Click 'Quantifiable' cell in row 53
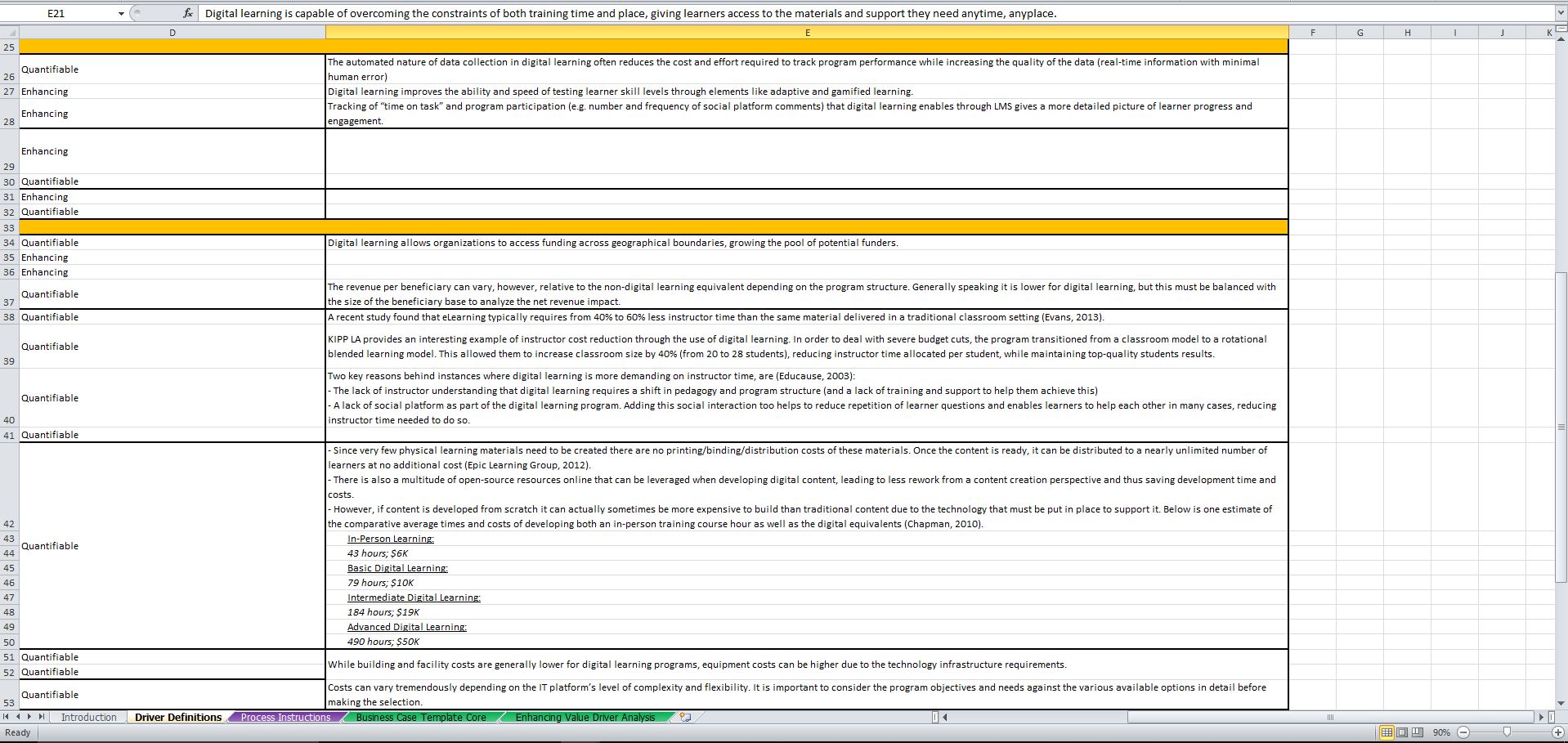The height and width of the screenshot is (743, 1568). (x=172, y=695)
